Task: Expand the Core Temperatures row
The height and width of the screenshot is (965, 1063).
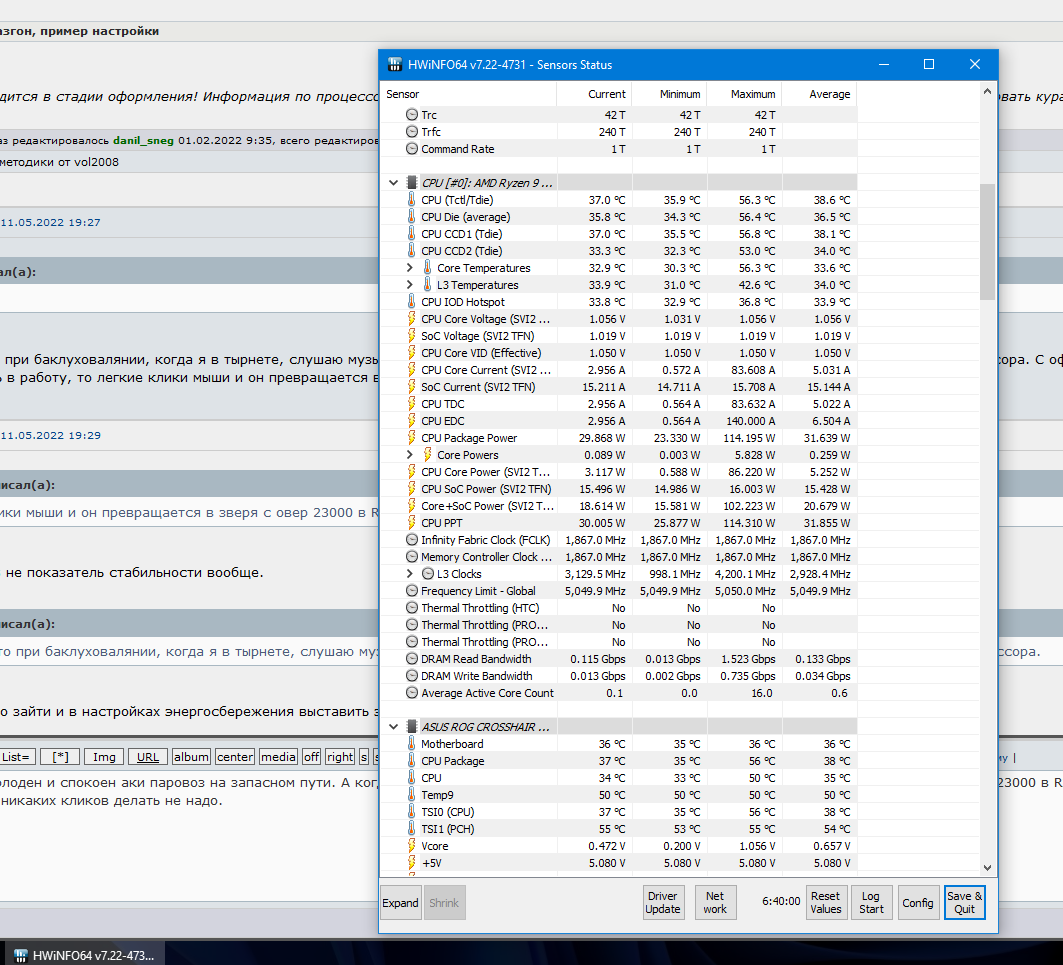Action: [x=409, y=268]
